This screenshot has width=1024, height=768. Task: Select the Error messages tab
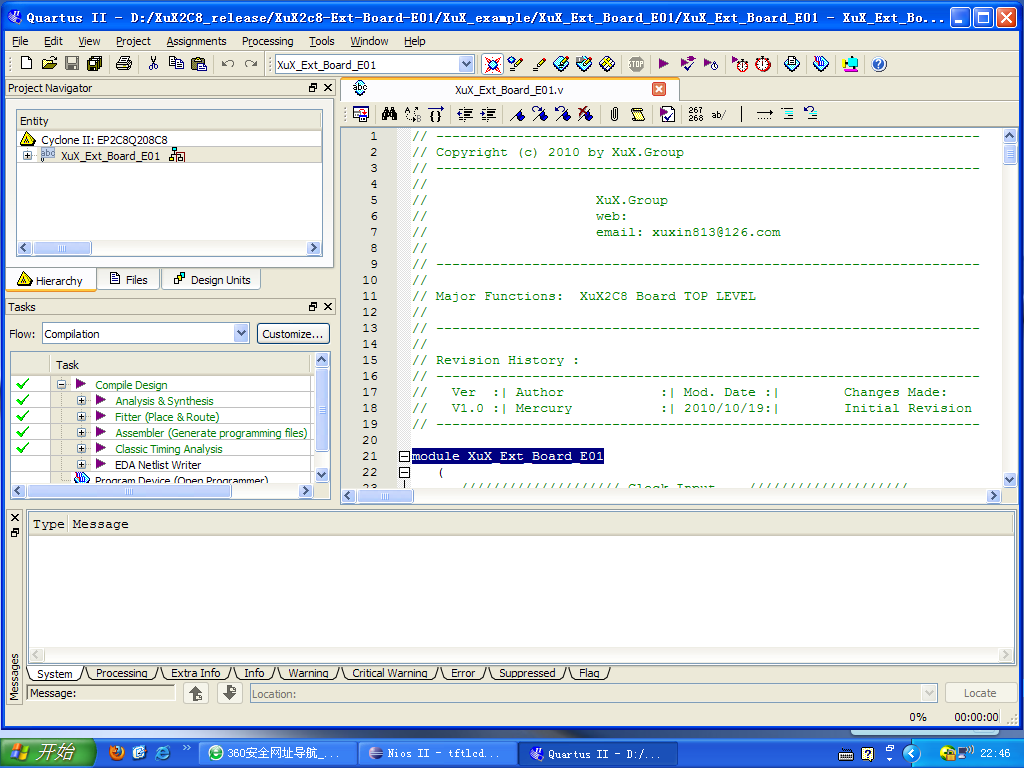click(462, 673)
